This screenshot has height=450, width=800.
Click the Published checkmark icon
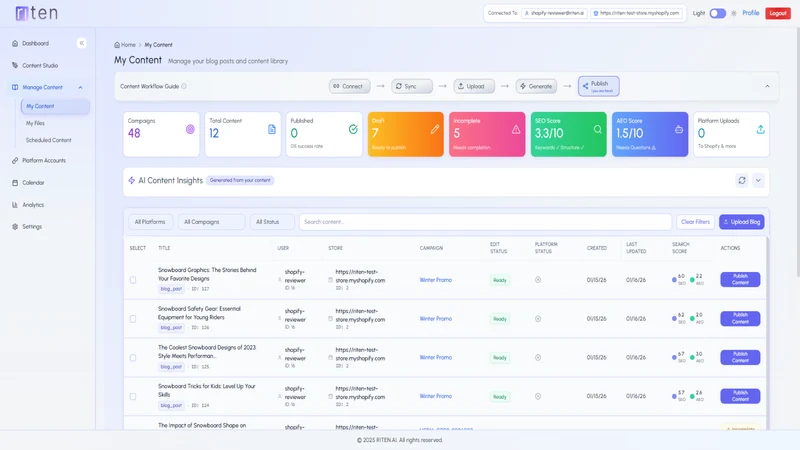point(353,130)
